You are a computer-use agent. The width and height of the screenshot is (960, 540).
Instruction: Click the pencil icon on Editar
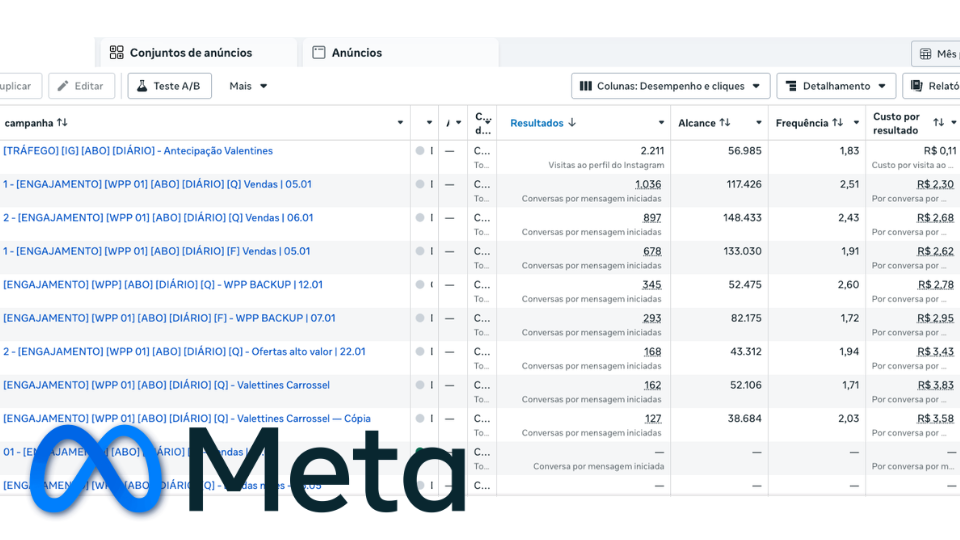pos(63,86)
